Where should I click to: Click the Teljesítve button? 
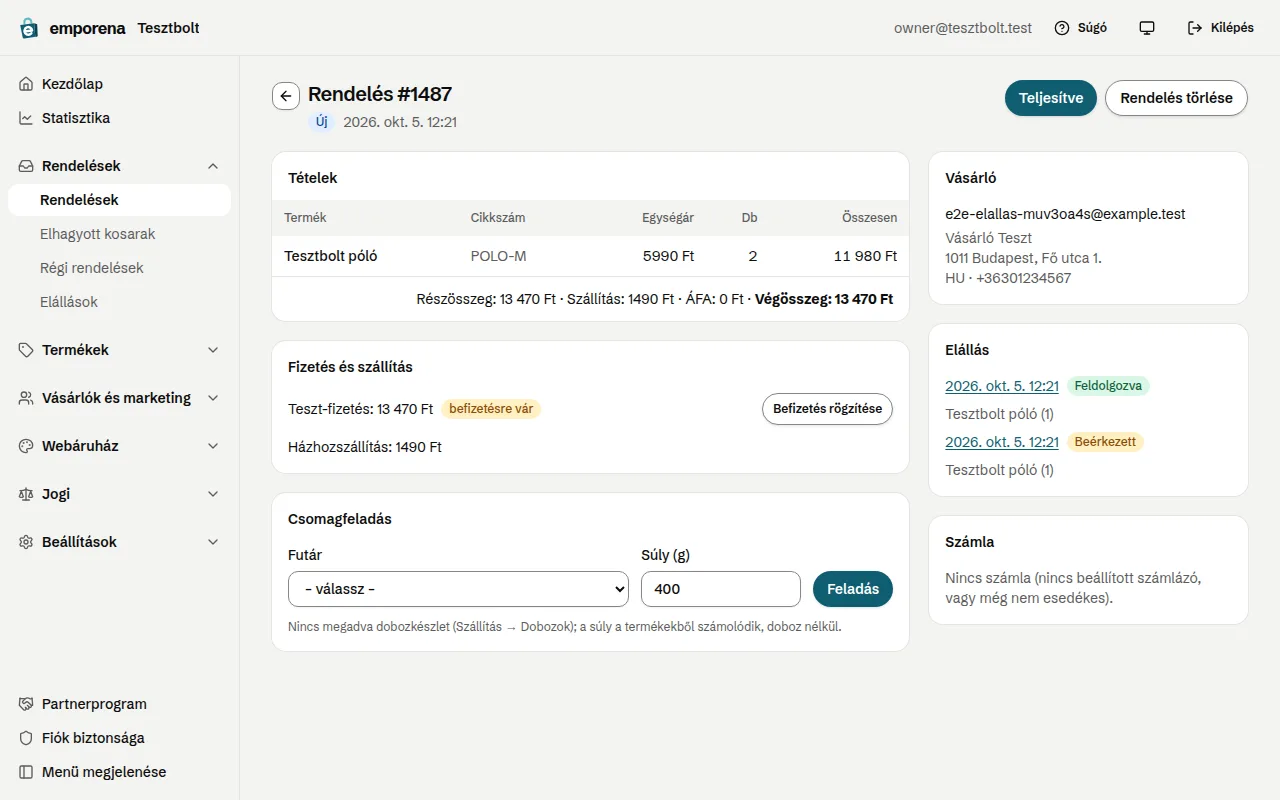coord(1051,98)
